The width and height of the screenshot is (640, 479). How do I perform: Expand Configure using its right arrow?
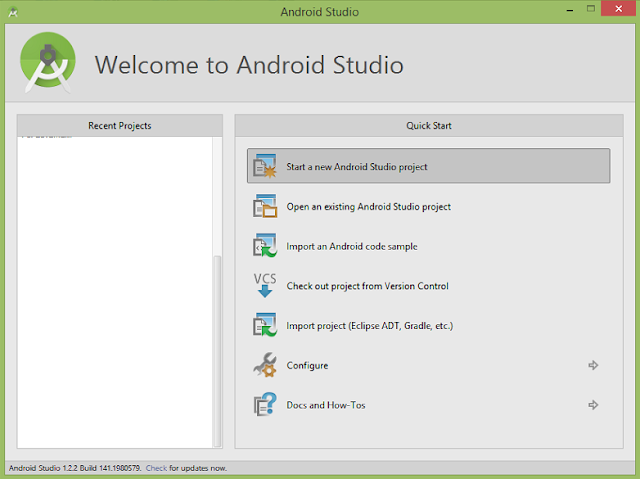(593, 365)
